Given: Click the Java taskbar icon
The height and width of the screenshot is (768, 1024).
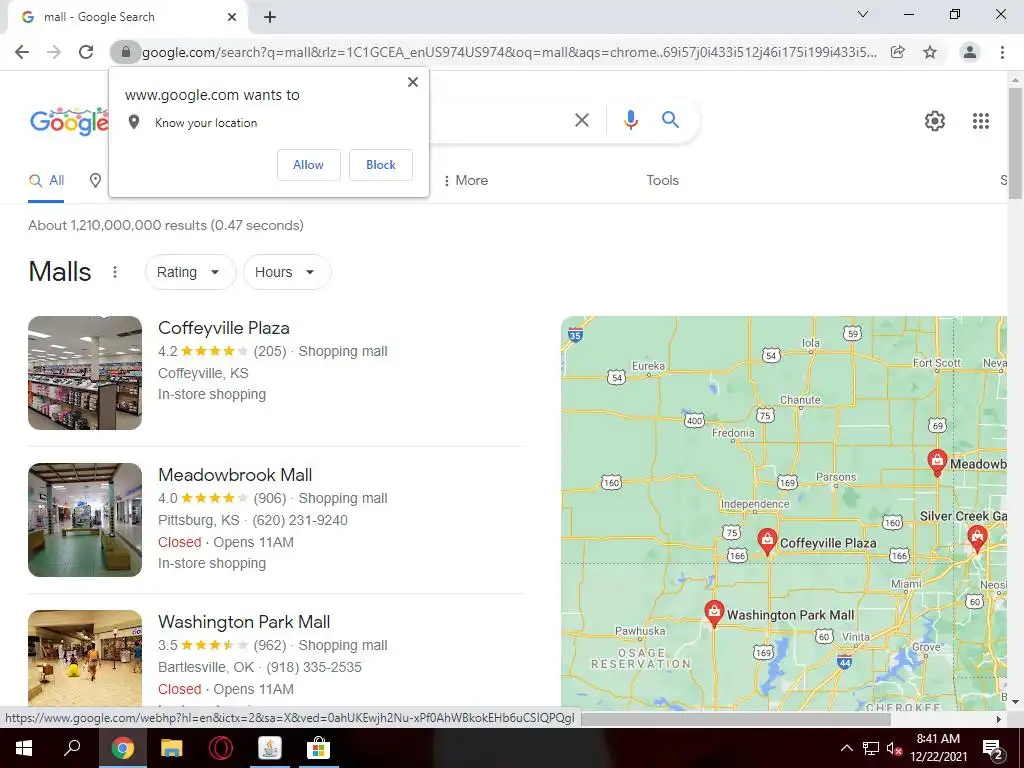Looking at the screenshot, I should (270, 748).
